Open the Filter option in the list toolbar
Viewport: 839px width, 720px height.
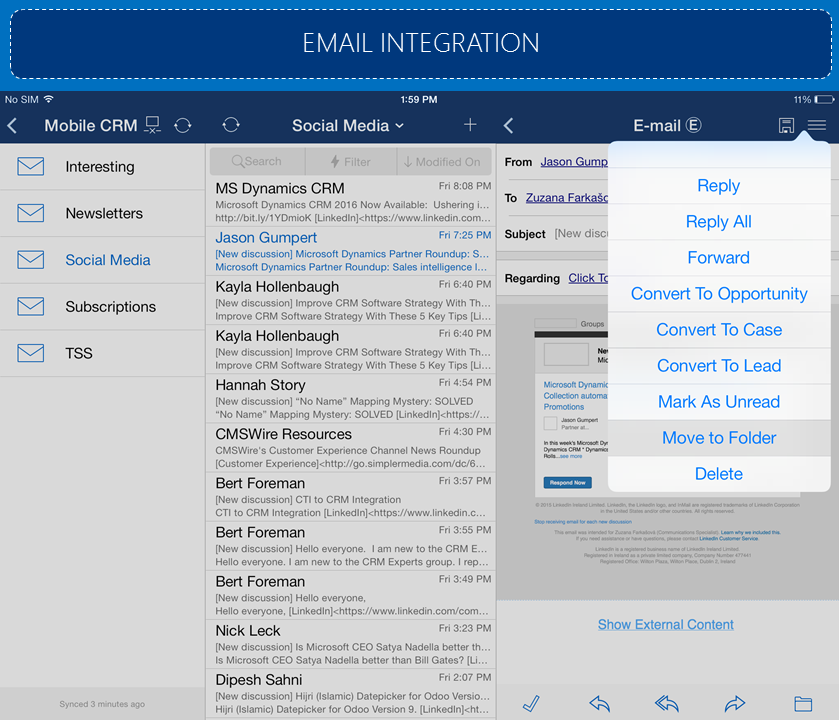[x=350, y=161]
